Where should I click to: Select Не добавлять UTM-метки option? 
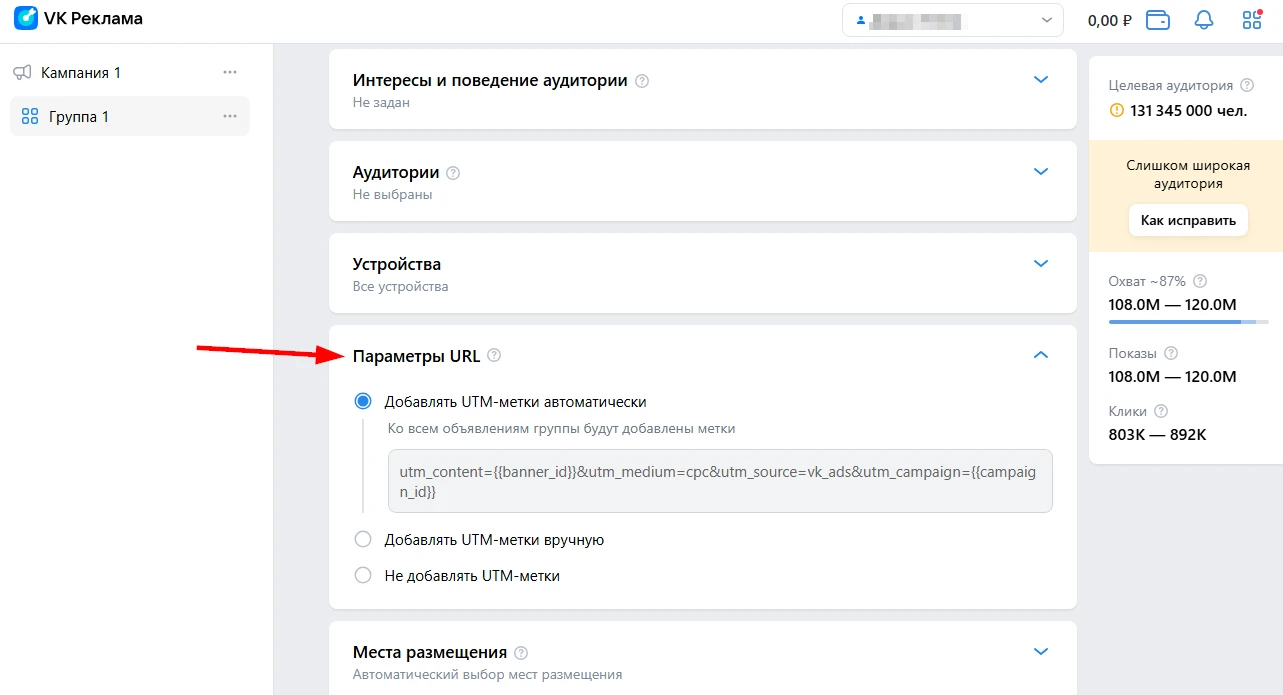click(x=363, y=576)
